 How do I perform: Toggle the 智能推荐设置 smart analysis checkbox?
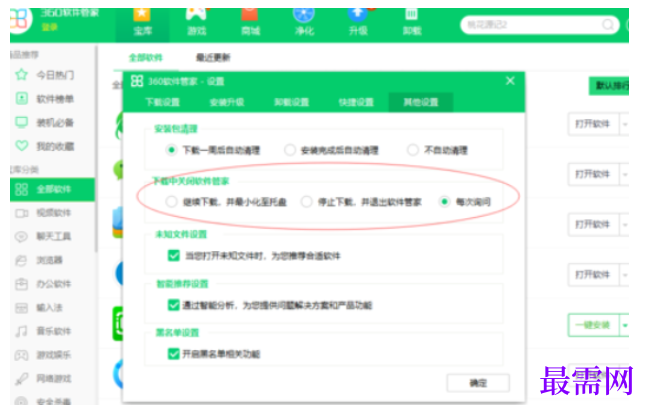(x=173, y=305)
